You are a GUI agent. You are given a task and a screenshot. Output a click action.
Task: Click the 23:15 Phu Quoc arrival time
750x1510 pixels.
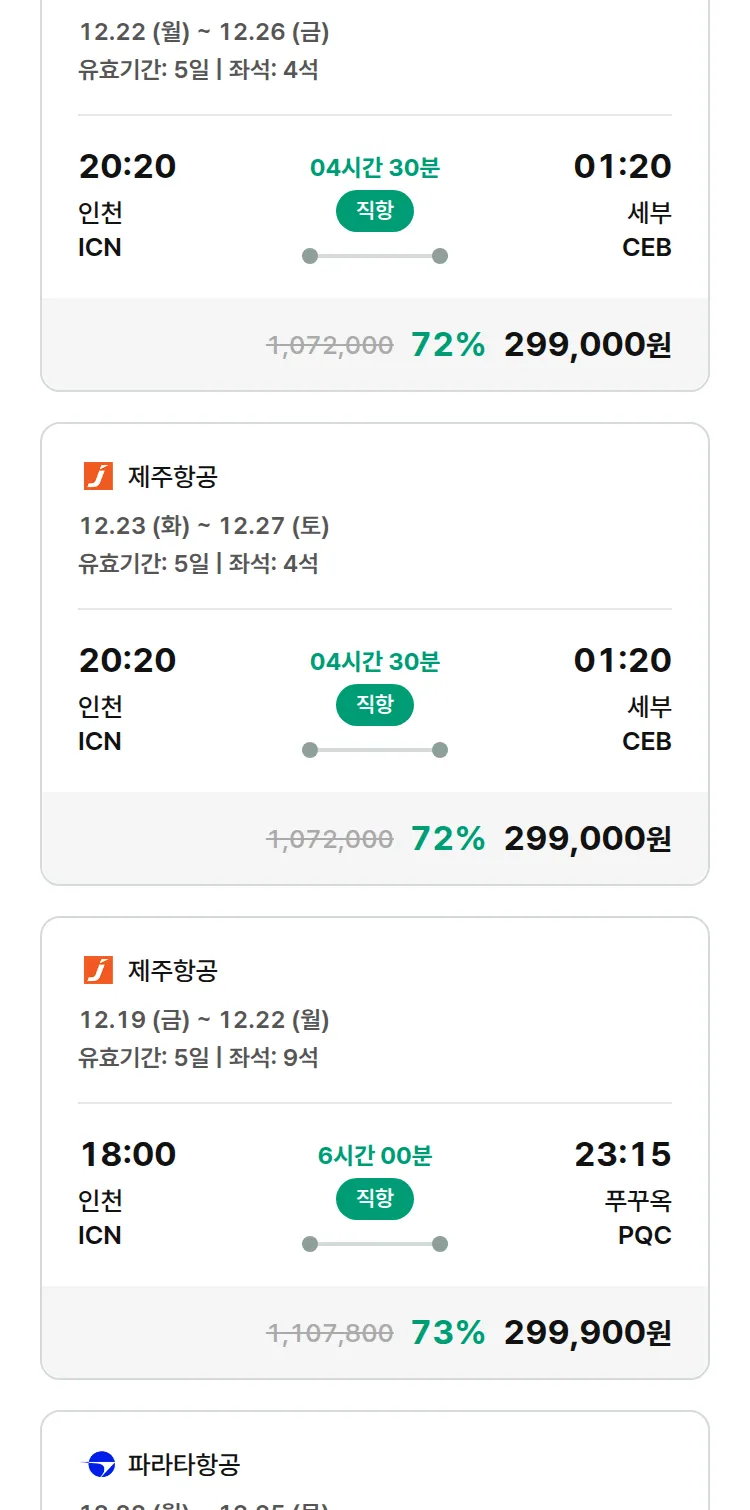click(622, 1154)
